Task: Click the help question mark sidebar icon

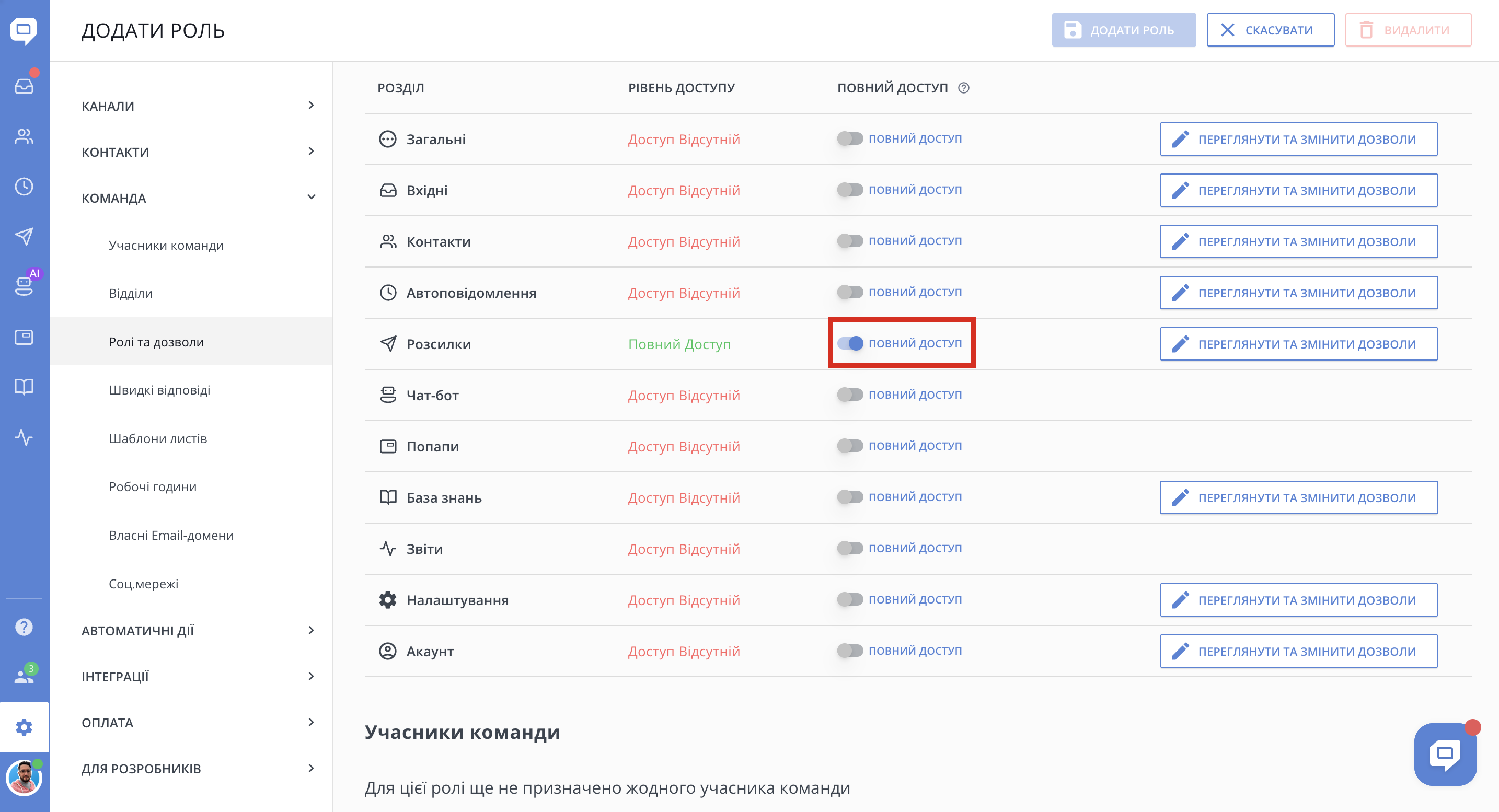Action: [x=24, y=627]
